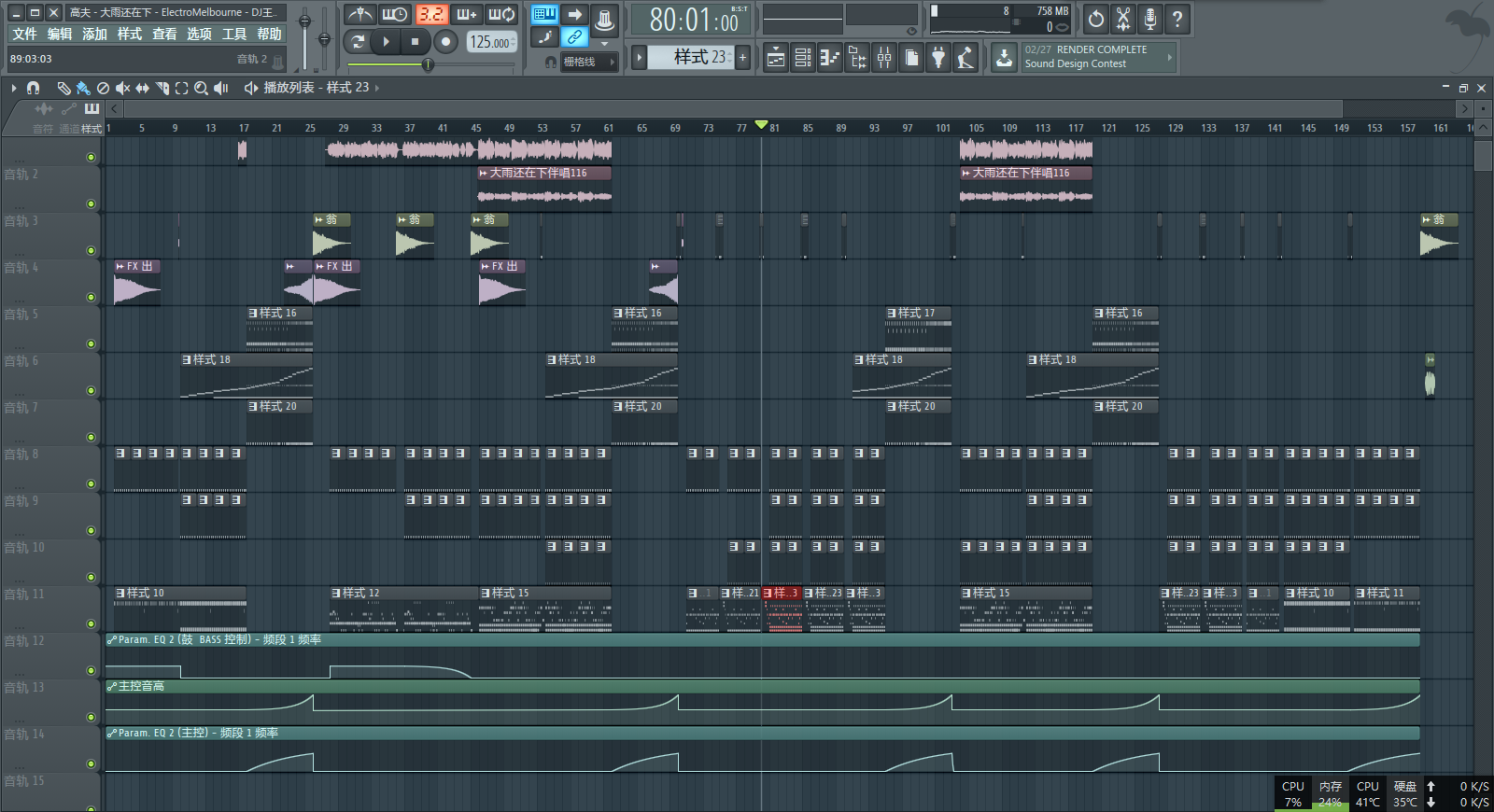
Task: Open the Piano roll icon
Action: pyautogui.click(x=829, y=58)
